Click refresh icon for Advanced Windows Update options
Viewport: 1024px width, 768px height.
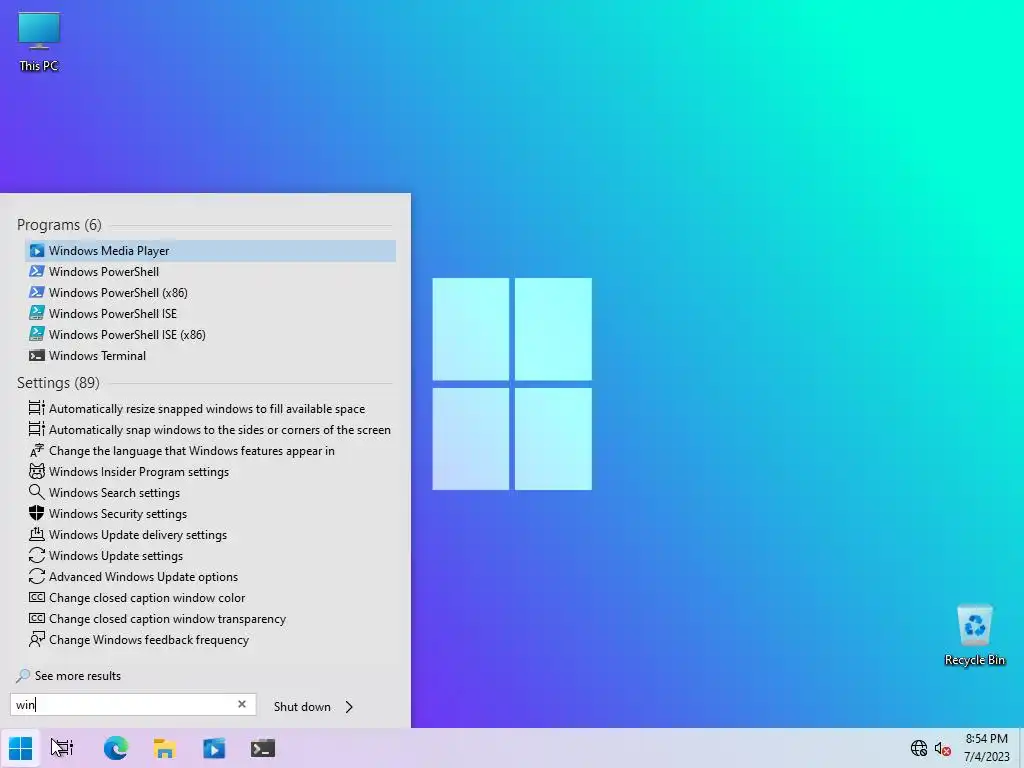pos(37,577)
